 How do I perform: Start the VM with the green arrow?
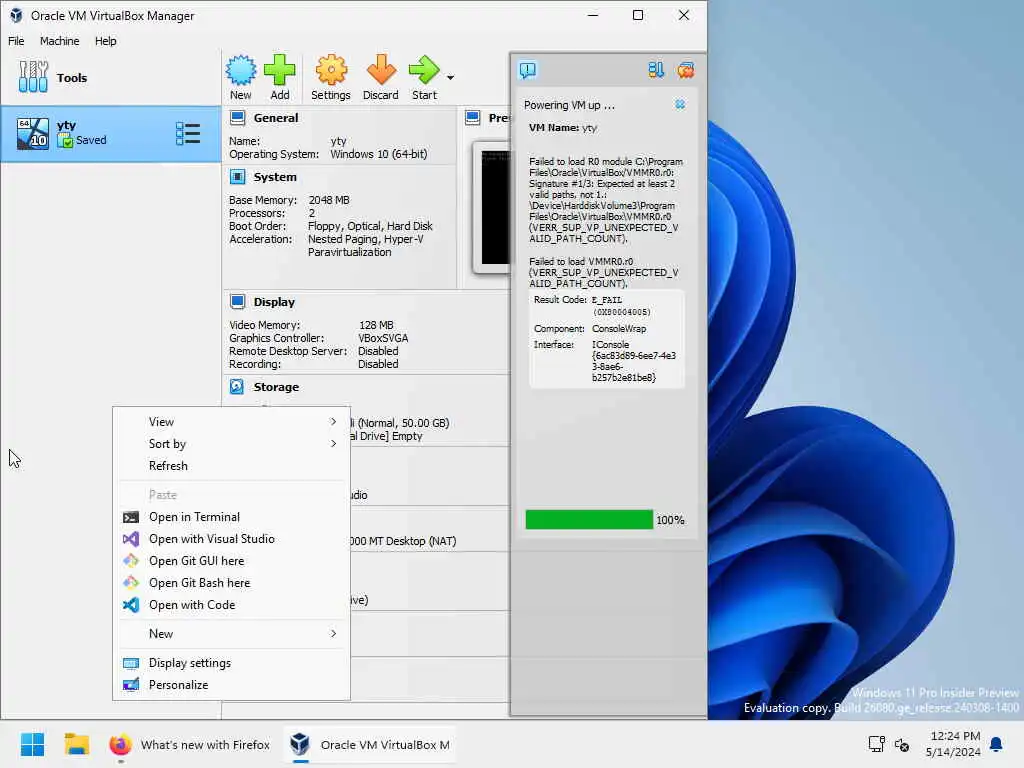424,71
